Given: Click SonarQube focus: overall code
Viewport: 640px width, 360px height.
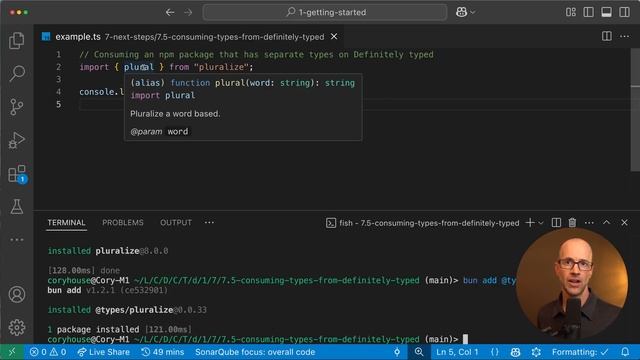Looking at the screenshot, I should [255, 352].
